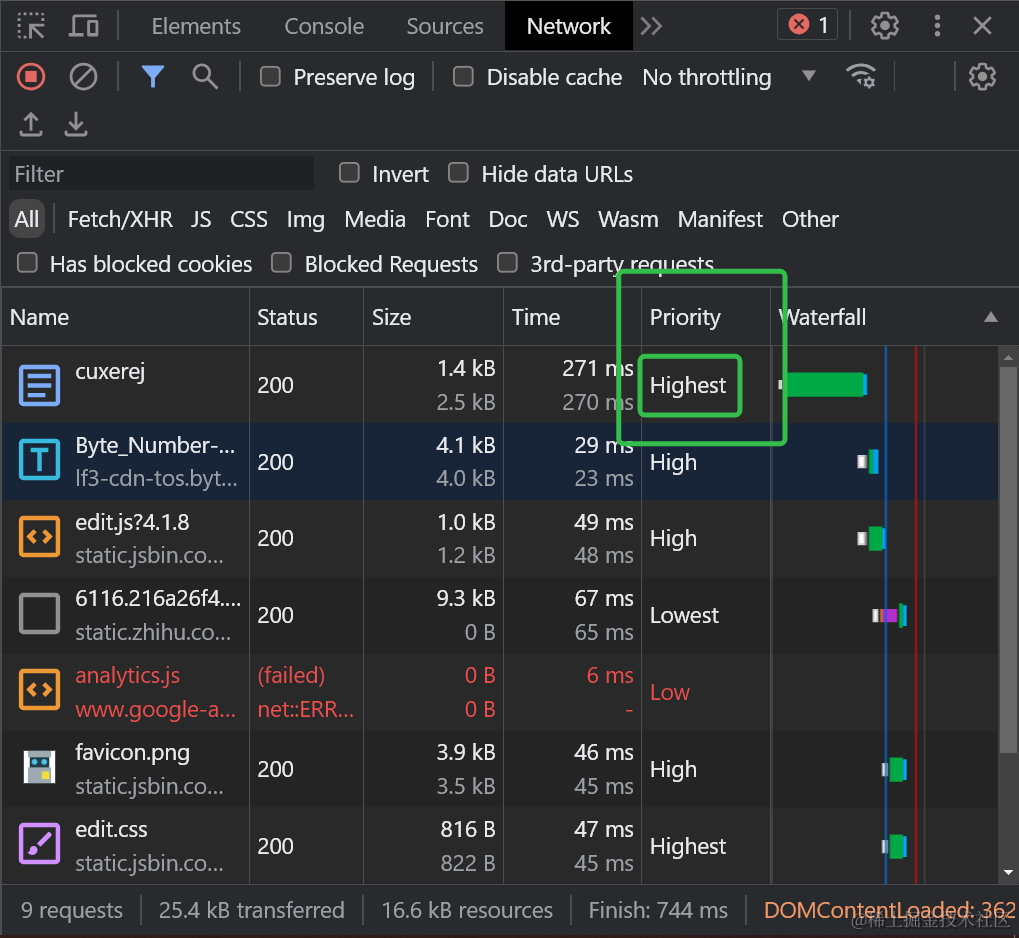The image size is (1019, 938).
Task: Click the Export HAR download icon
Action: point(76,124)
